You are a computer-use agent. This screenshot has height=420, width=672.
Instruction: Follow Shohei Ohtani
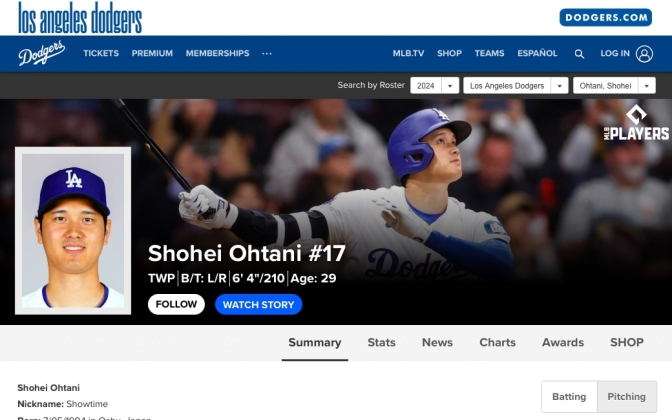(x=176, y=304)
